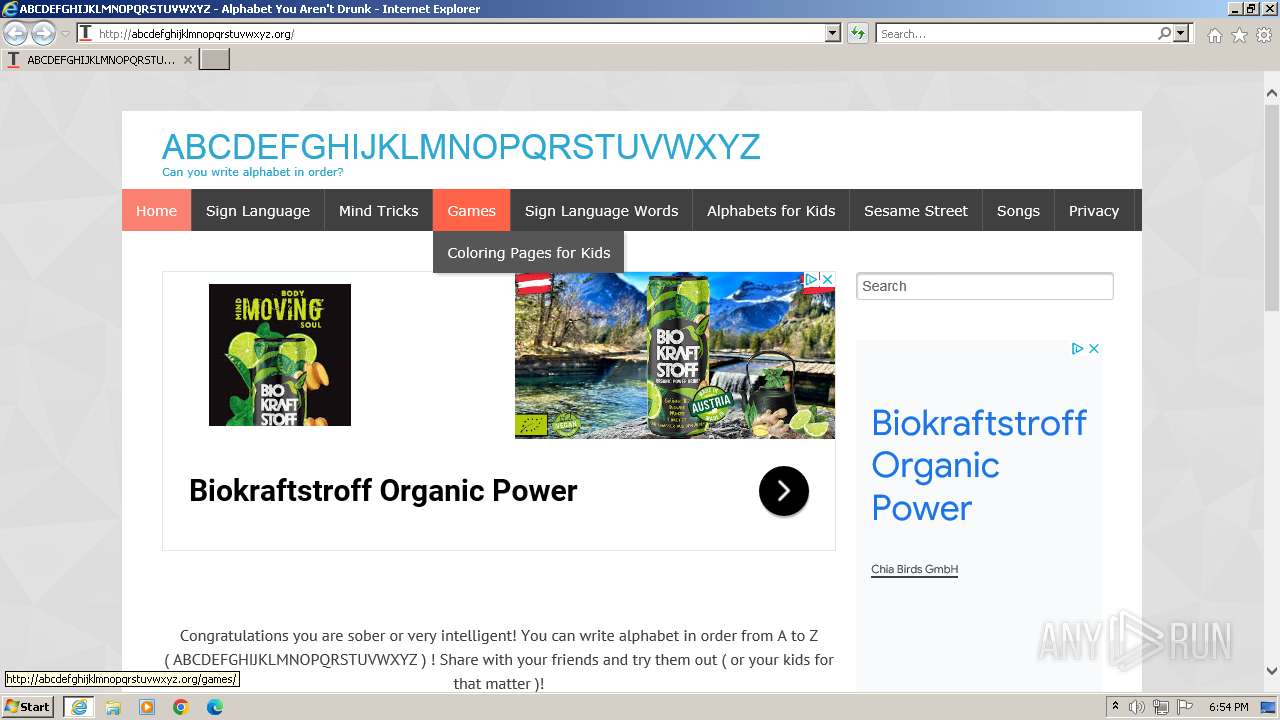
Task: Go back with the browser Back arrow
Action: 16,33
